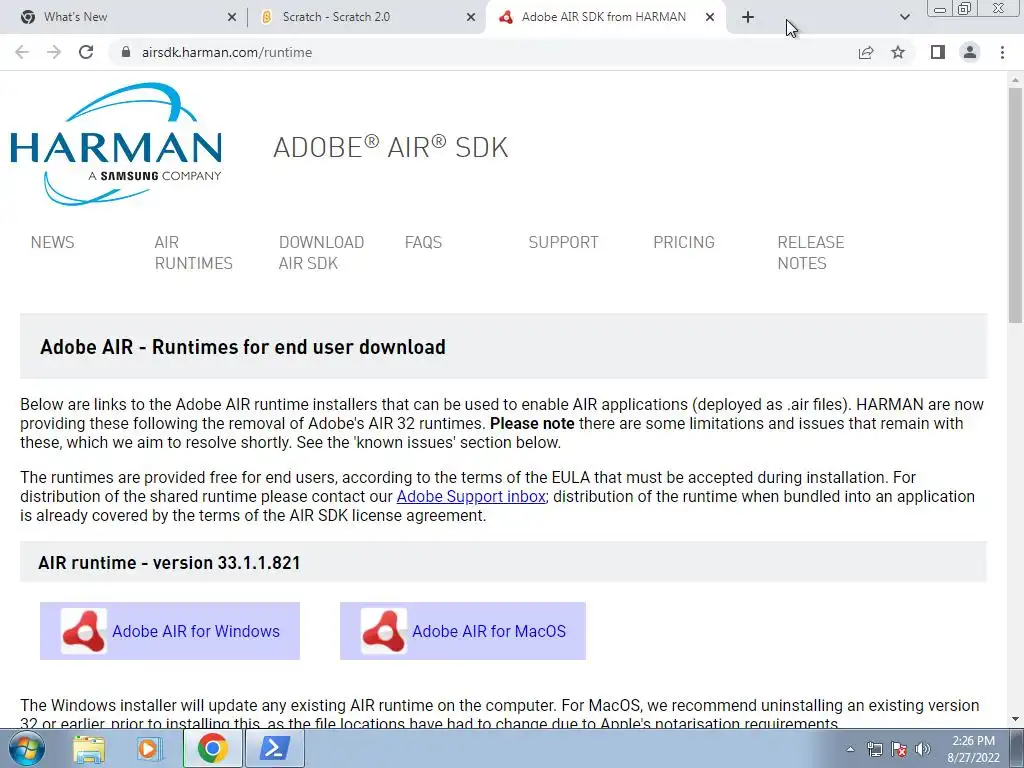Click the network tray icon
Image resolution: width=1024 pixels, height=768 pixels.
coord(874,749)
